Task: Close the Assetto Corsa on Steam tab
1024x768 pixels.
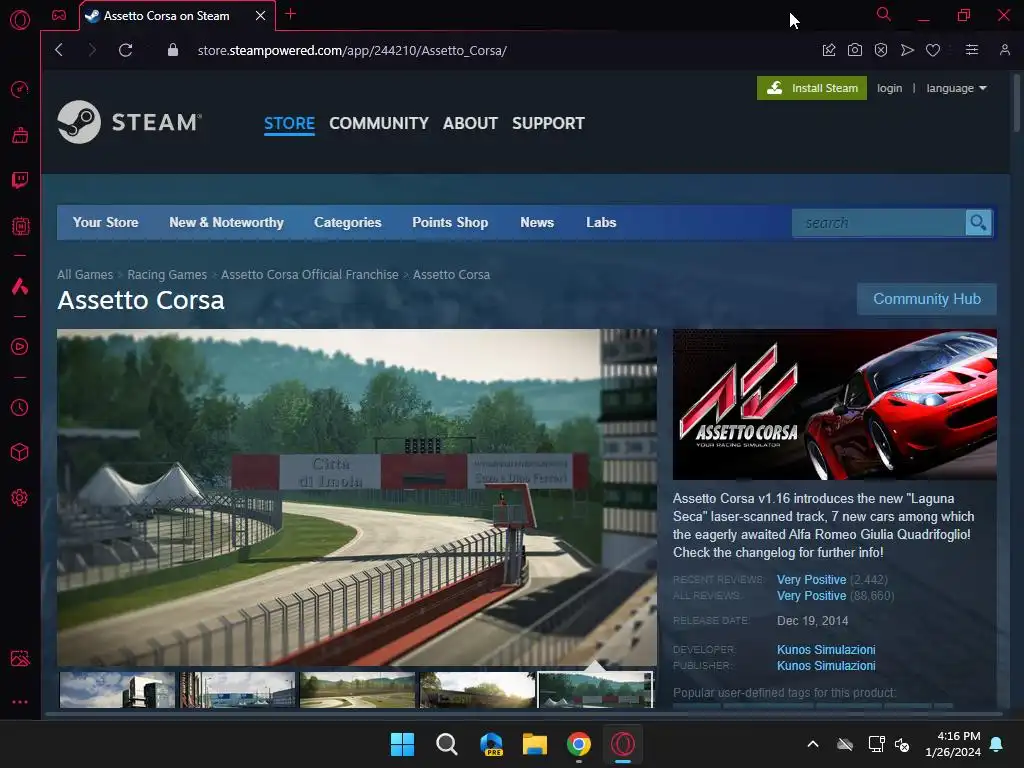Action: [261, 16]
